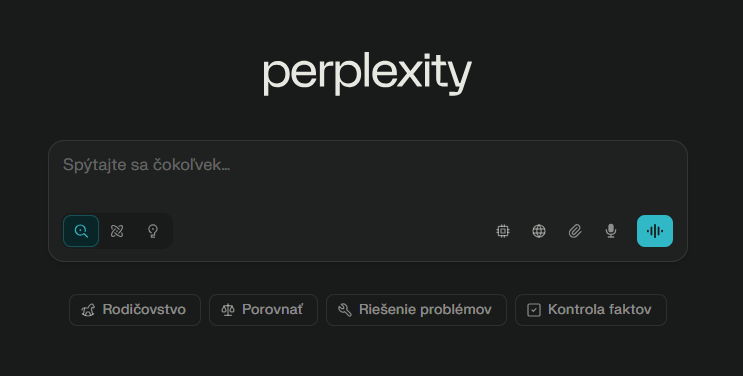
Task: Choose the Rodičovstvo suggestion chip
Action: point(135,310)
